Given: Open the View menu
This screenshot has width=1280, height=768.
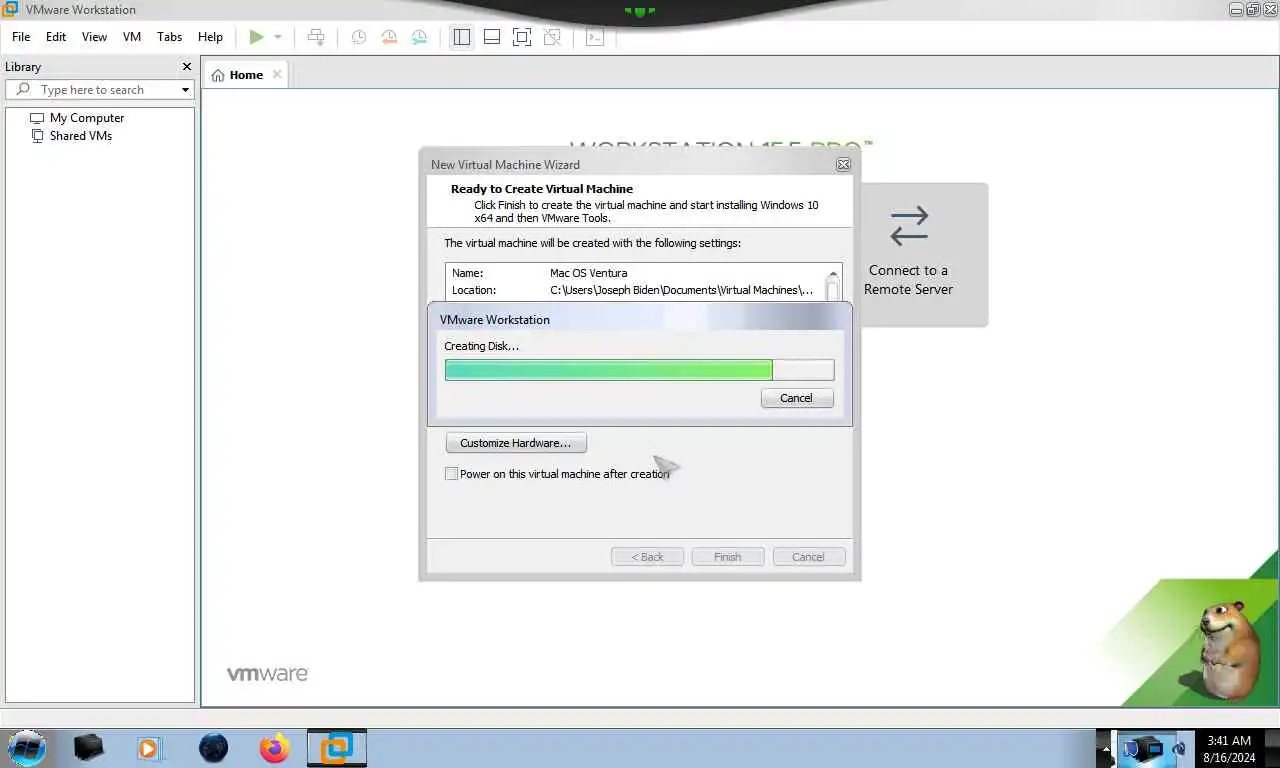Looking at the screenshot, I should (94, 36).
